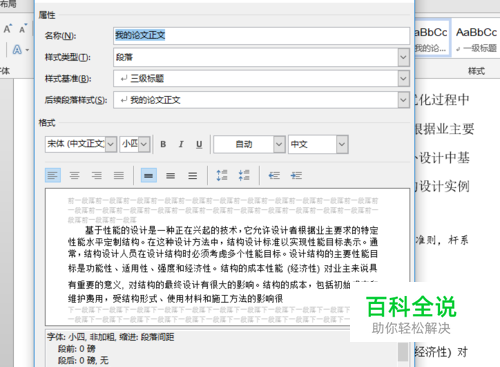Set paragraph alignment to center
This screenshot has height=367, width=500.
[x=75, y=175]
